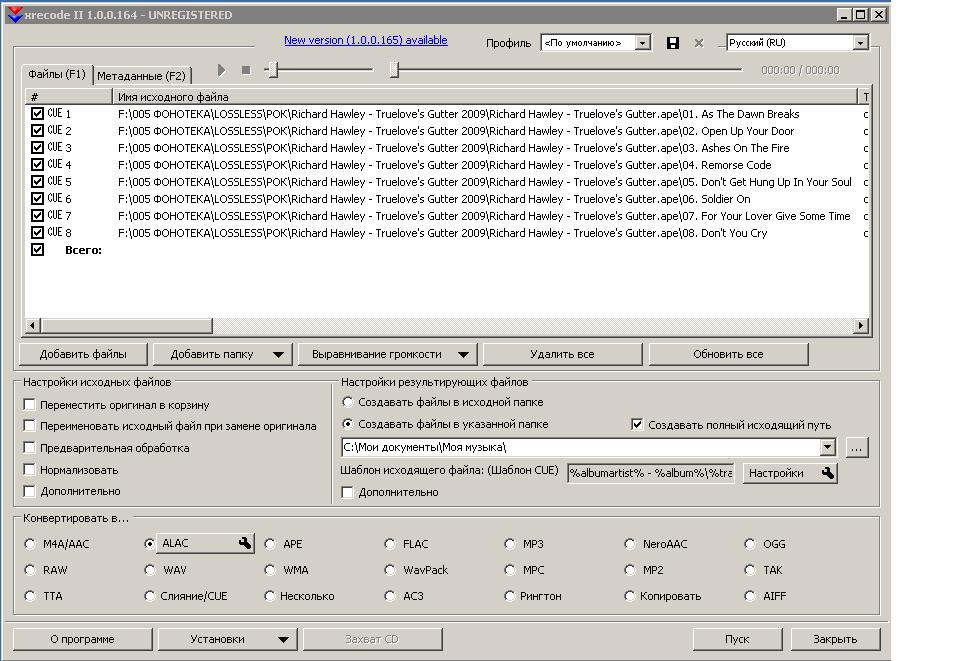Image resolution: width=960 pixels, height=661 pixels.
Task: Expand the Русский (RU) language dropdown
Action: click(x=860, y=43)
